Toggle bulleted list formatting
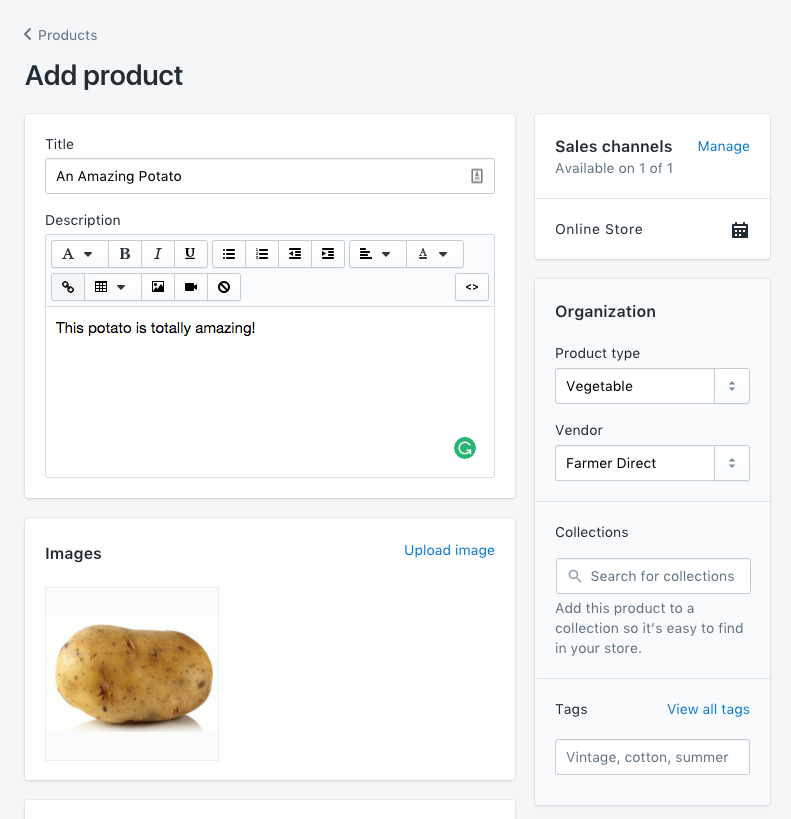The width and height of the screenshot is (791, 819). point(228,253)
